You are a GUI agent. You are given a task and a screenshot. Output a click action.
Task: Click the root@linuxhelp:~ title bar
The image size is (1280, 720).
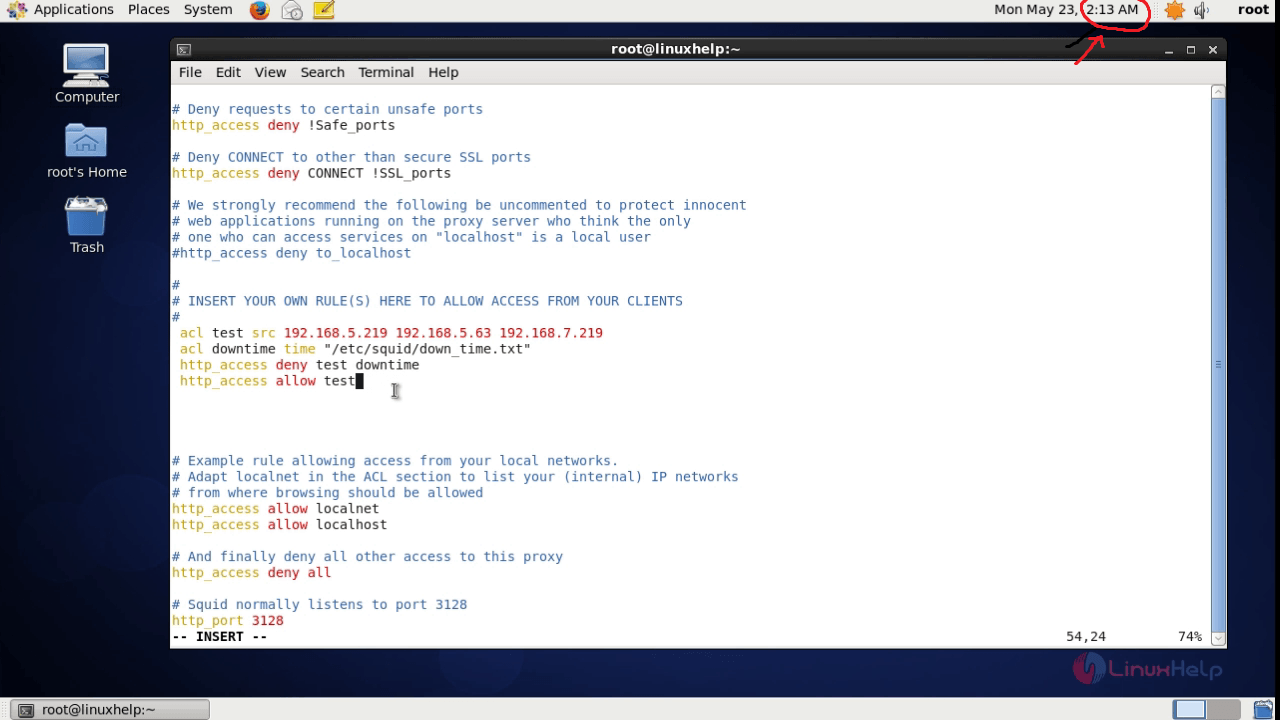point(676,49)
